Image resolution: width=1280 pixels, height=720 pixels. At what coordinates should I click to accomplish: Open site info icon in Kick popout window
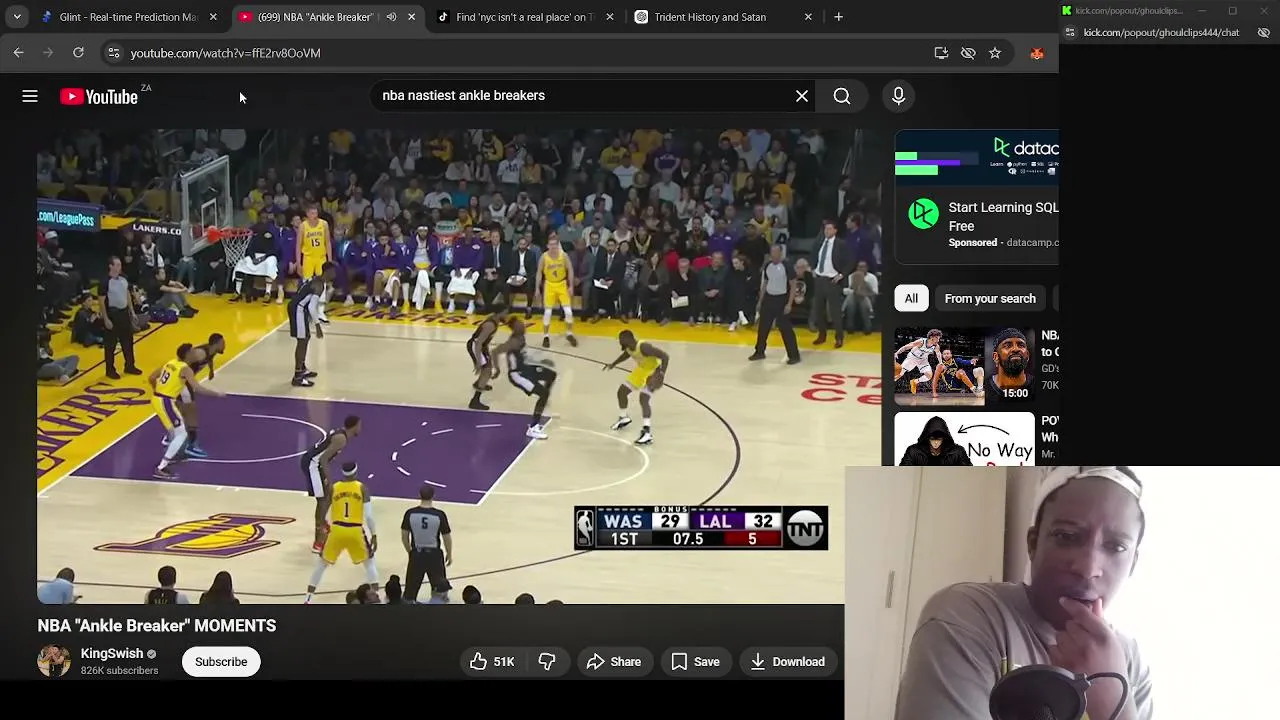[1070, 33]
